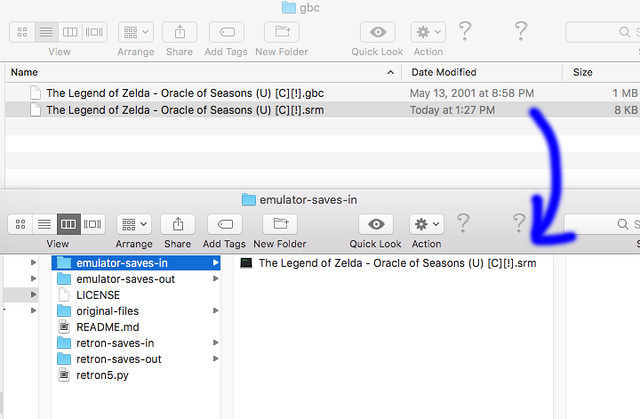Image resolution: width=640 pixels, height=419 pixels.
Task: Select LICENSE file
Action: pyautogui.click(x=136, y=295)
